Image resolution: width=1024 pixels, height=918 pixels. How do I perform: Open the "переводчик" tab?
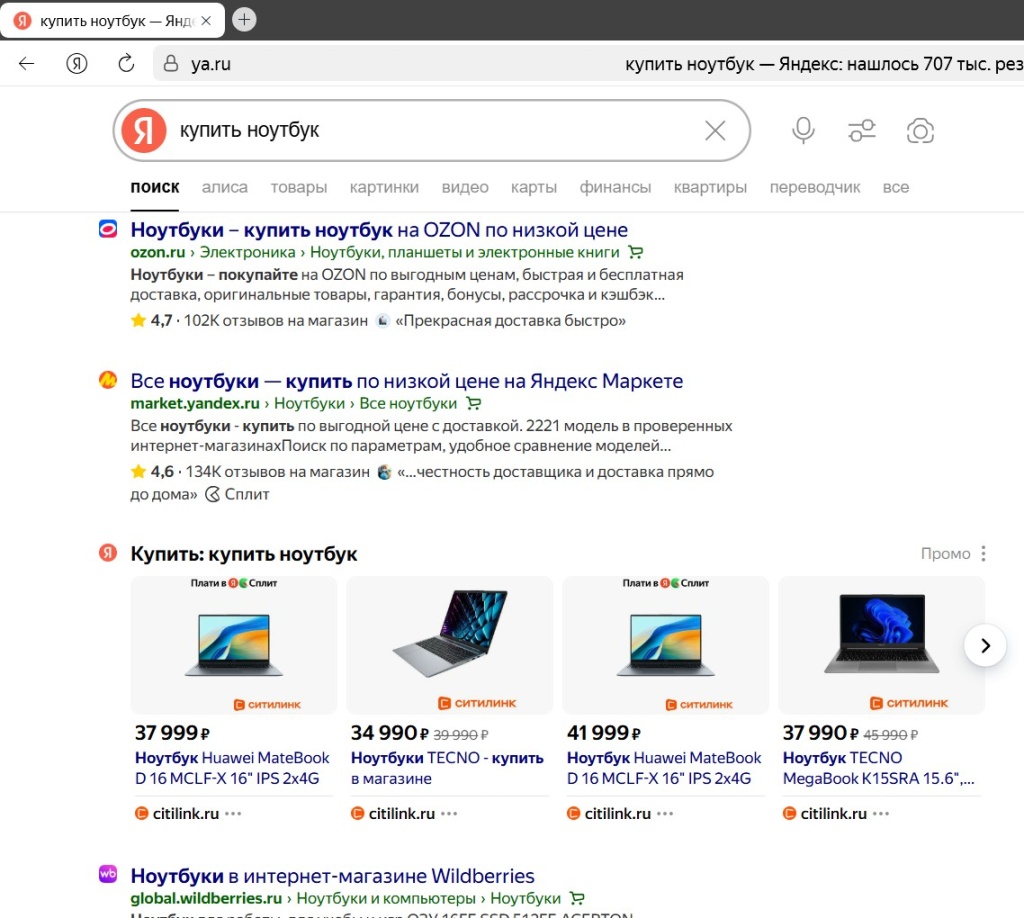(x=814, y=187)
